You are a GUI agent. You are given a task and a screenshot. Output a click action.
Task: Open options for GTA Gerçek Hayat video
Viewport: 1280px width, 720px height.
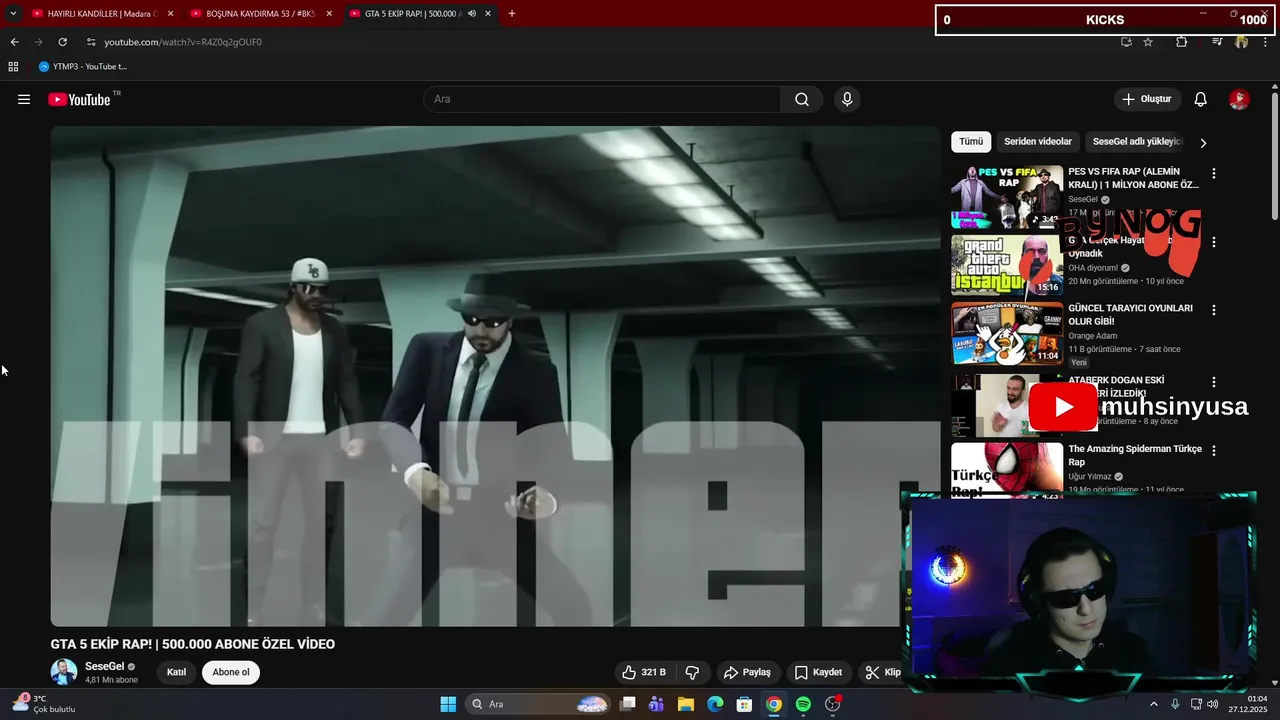1214,242
